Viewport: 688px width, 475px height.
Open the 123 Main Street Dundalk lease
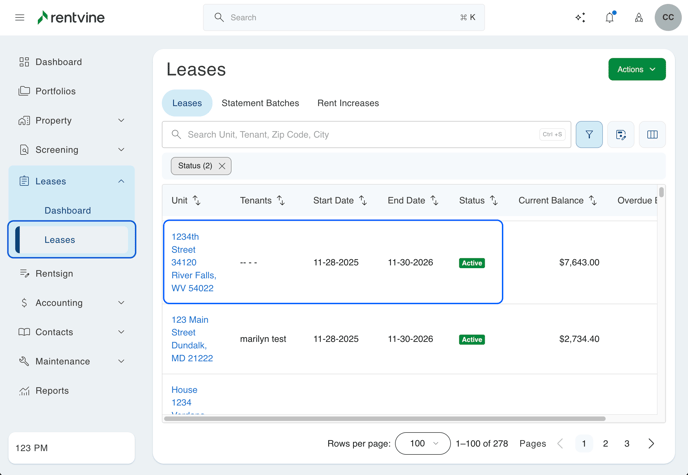[190, 339]
